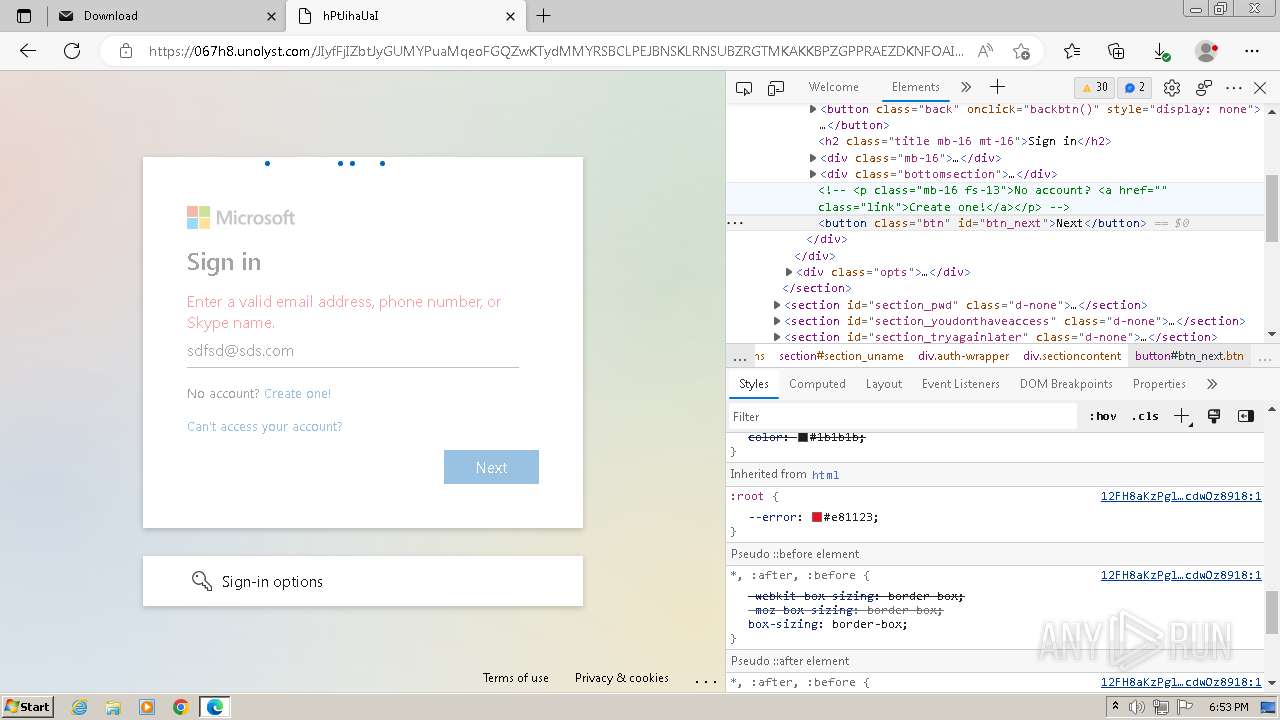1280x720 pixels.
Task: Open the :root rule stylesheet source link
Action: [x=1181, y=496]
